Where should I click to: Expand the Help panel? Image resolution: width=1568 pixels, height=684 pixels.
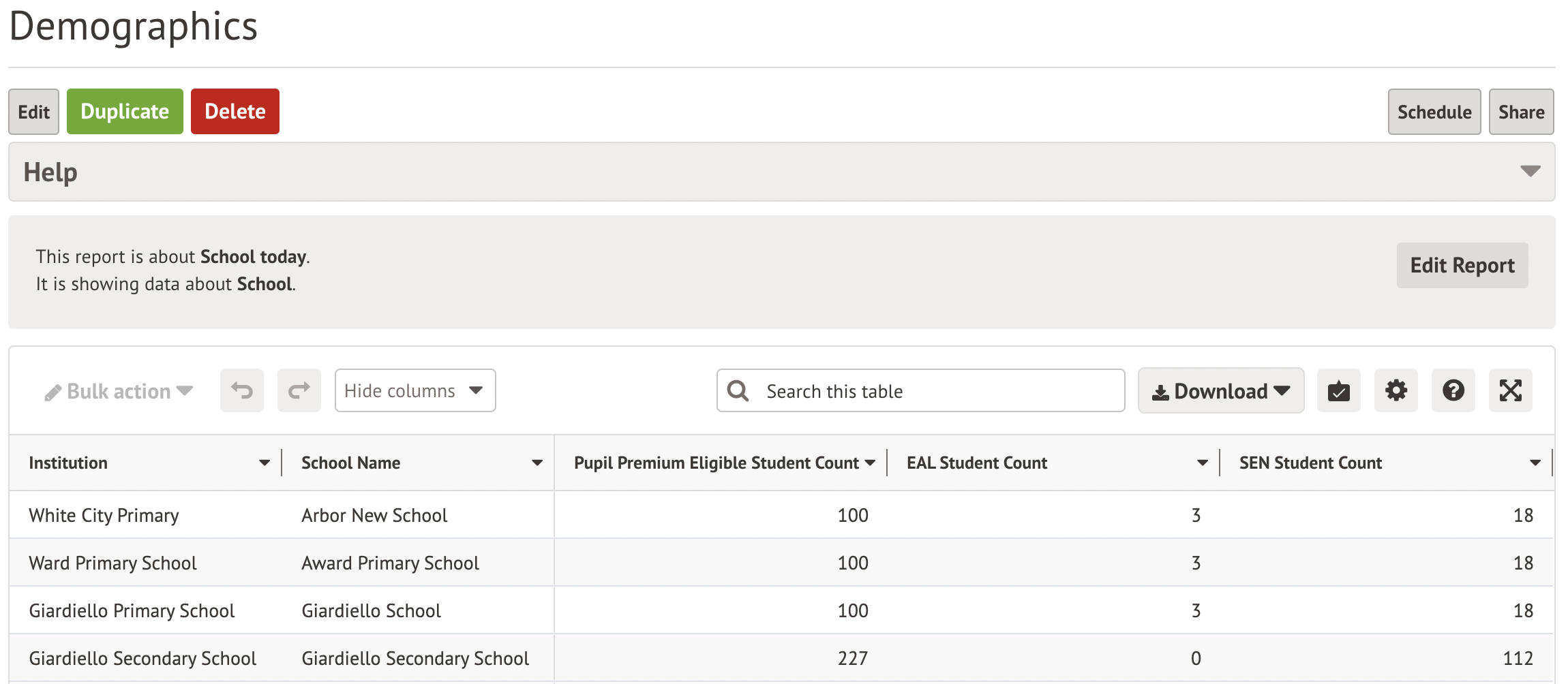tap(1530, 172)
